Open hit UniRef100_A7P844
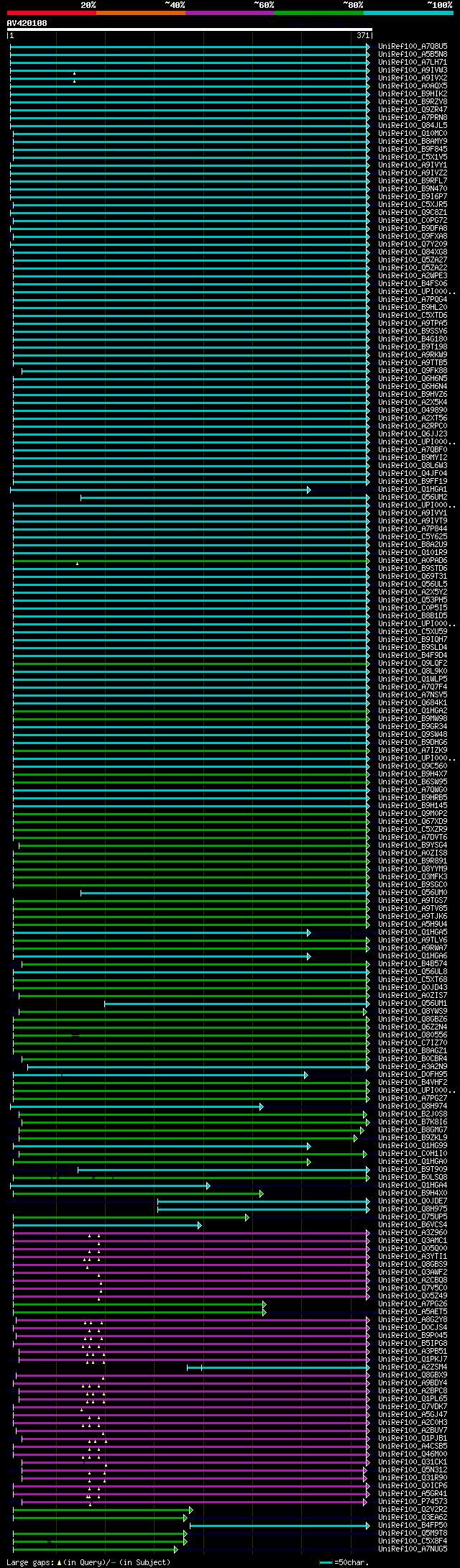The height and width of the screenshot is (1568, 460). 413,528
